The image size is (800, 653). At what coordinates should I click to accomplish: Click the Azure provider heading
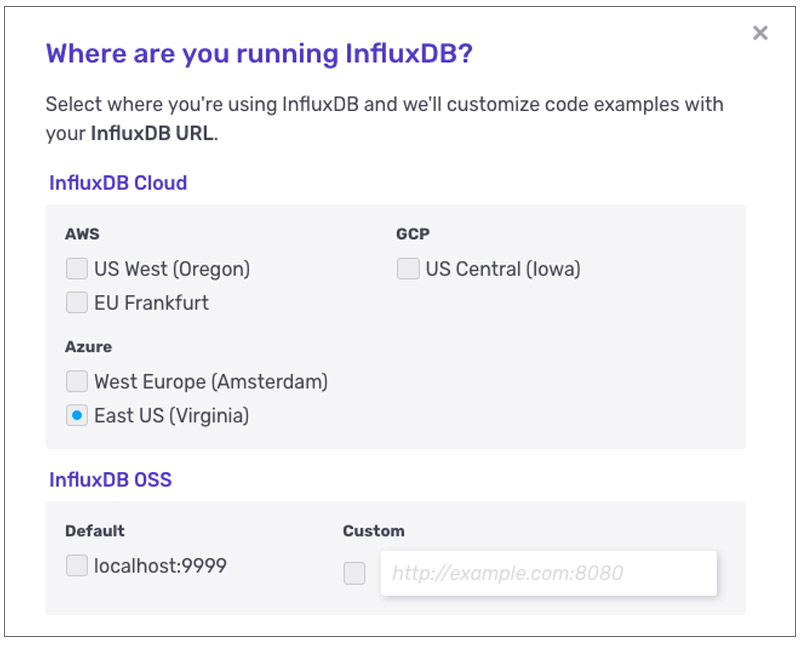(88, 347)
